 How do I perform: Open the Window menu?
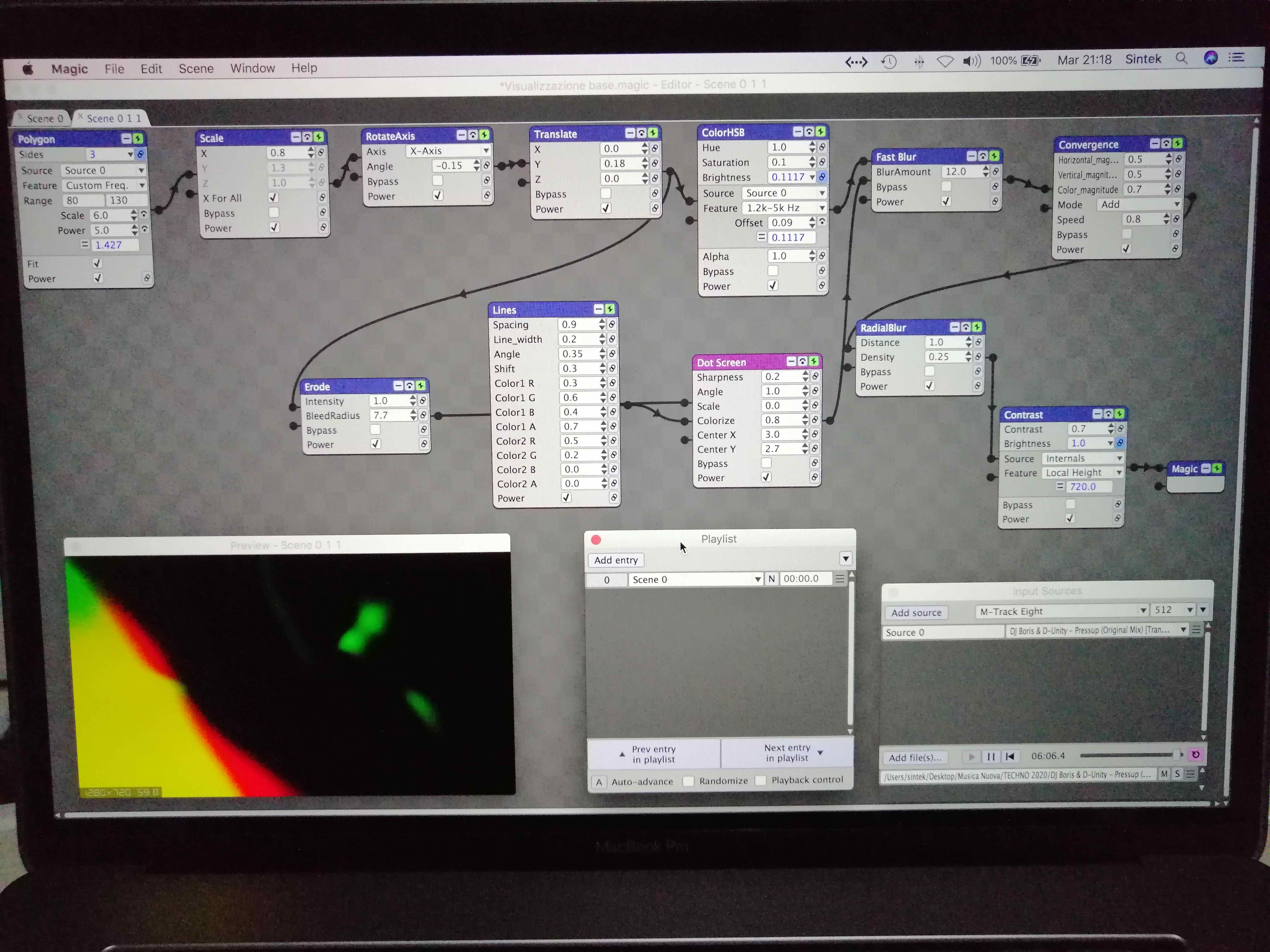click(253, 68)
